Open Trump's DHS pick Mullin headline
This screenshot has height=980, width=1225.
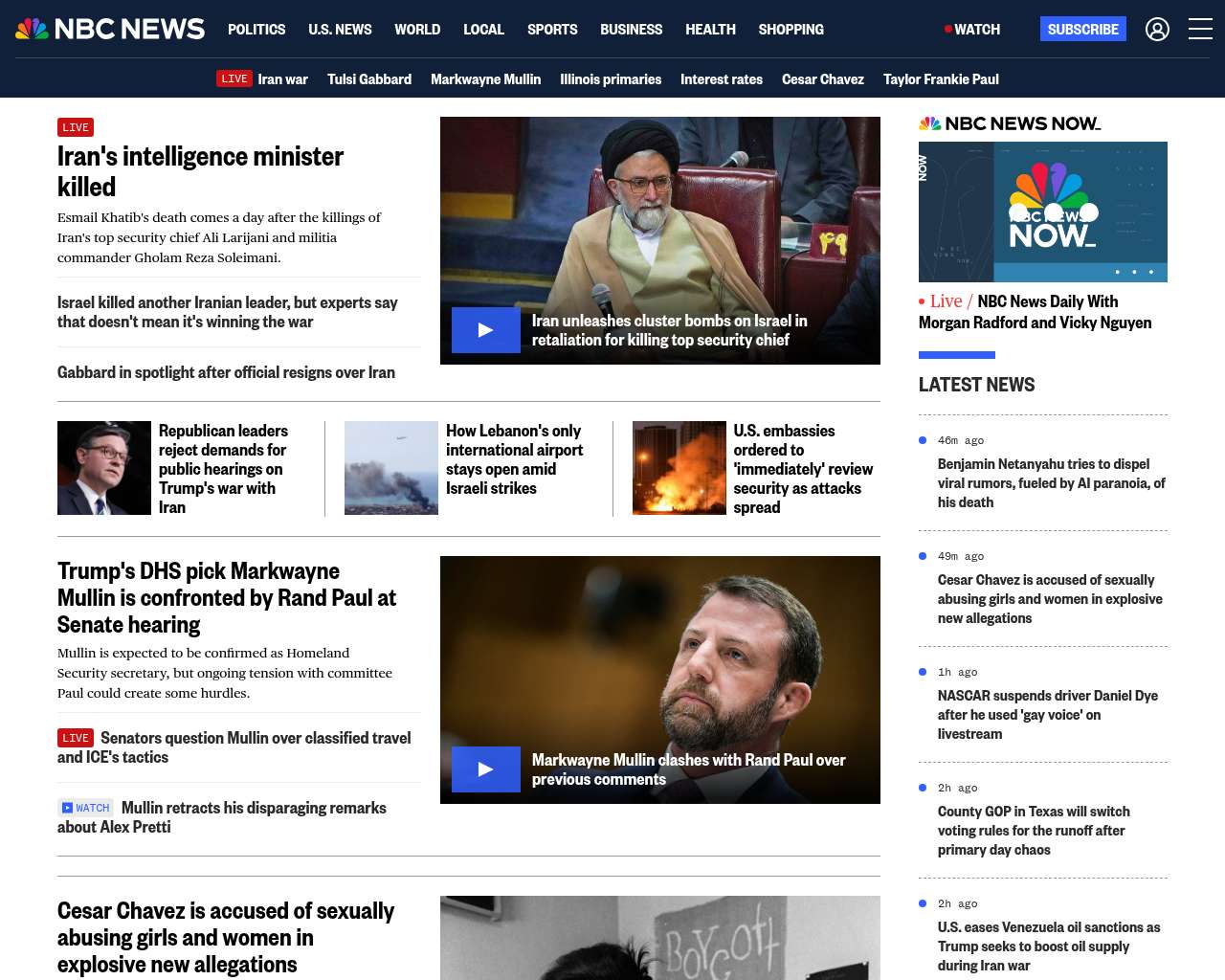click(227, 597)
